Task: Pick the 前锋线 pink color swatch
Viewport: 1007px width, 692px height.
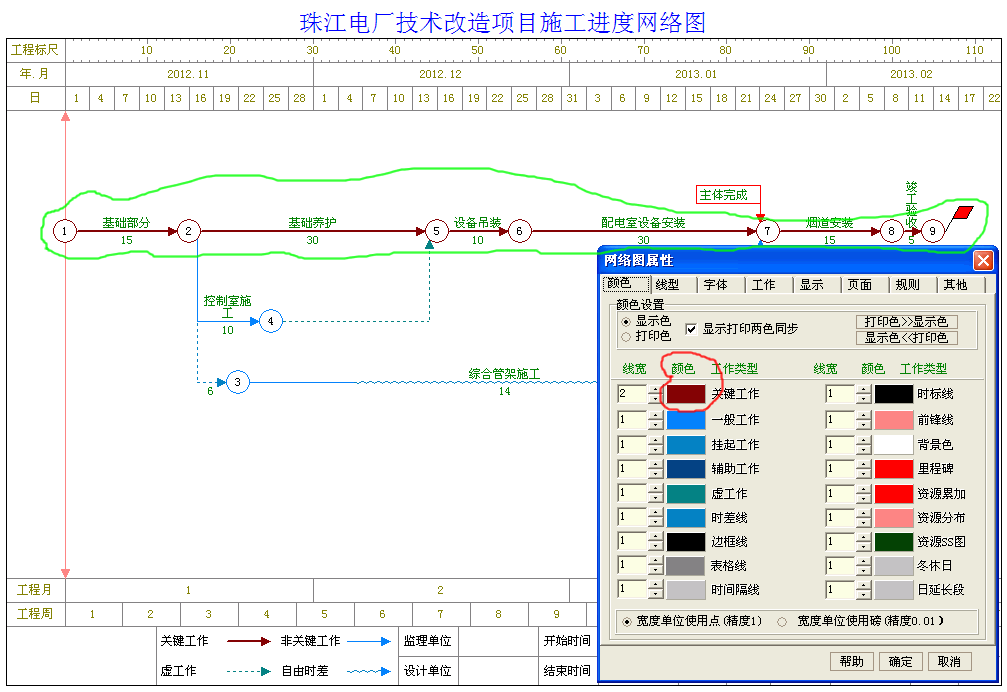Action: (x=893, y=420)
